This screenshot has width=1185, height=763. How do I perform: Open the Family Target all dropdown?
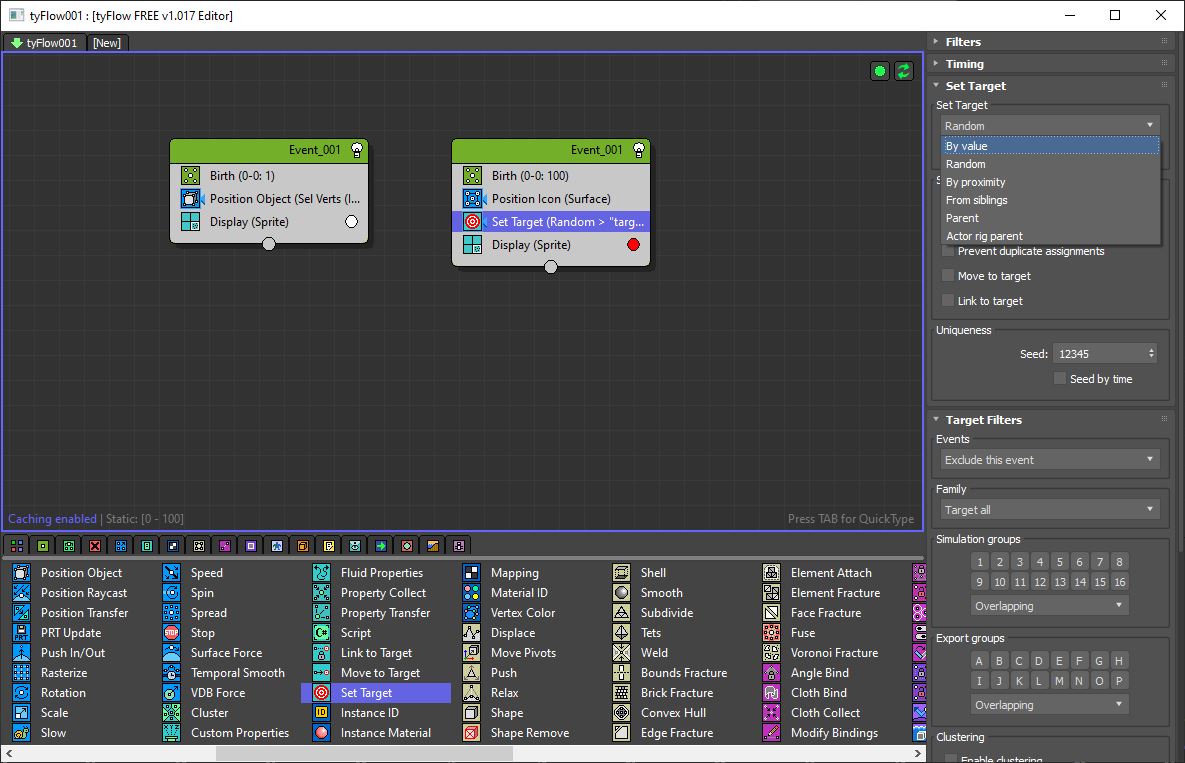[1048, 510]
